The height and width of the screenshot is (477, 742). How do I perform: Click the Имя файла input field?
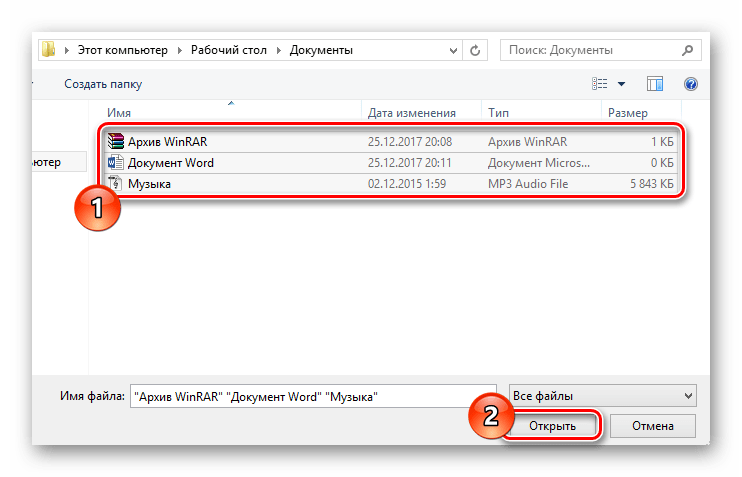tap(313, 396)
